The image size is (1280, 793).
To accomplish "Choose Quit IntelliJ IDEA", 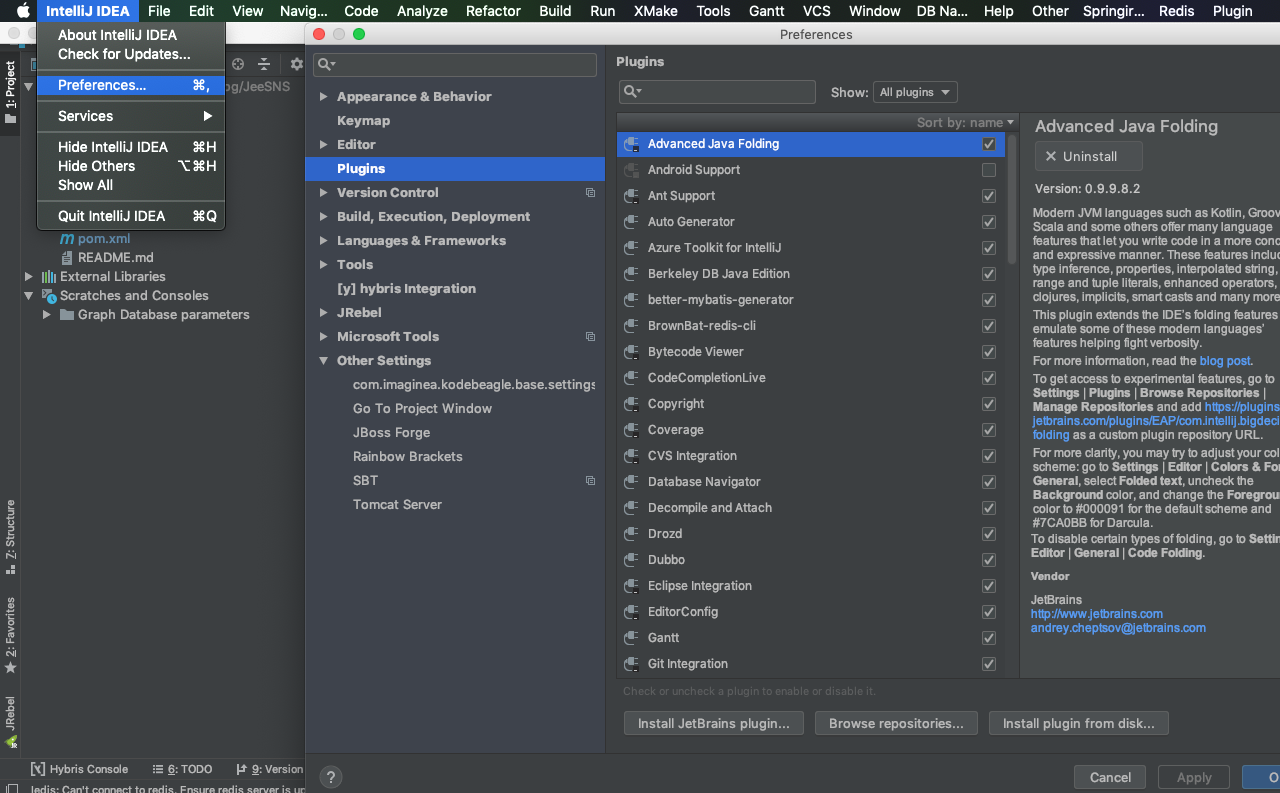I will 131,216.
